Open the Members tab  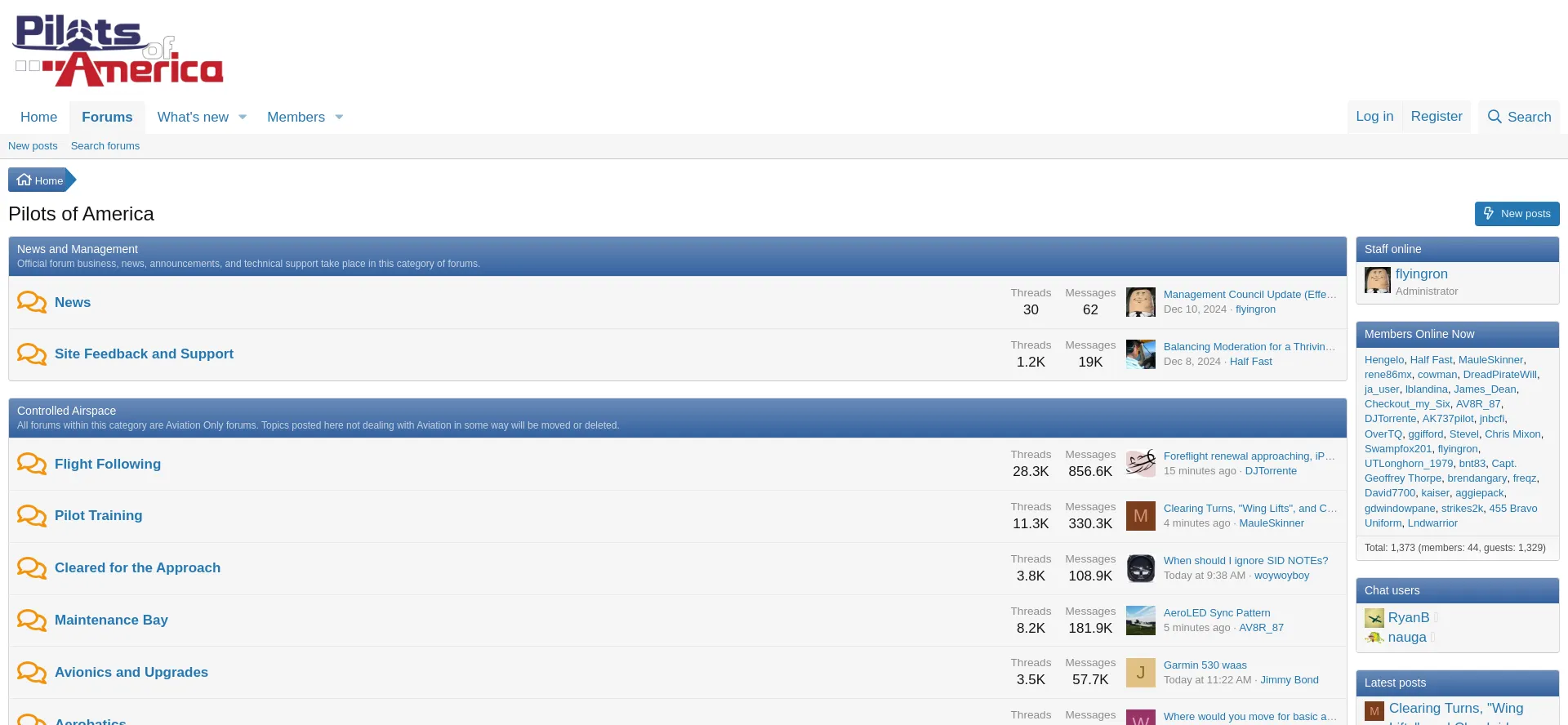pyautogui.click(x=296, y=118)
